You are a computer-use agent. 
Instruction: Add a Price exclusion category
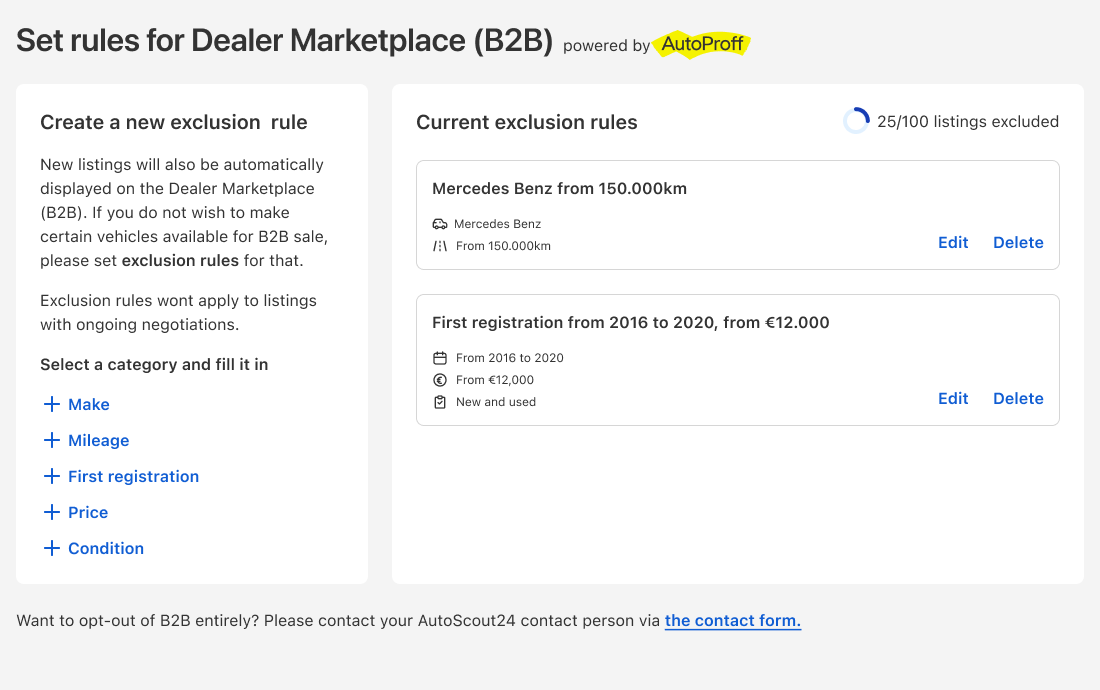click(76, 512)
